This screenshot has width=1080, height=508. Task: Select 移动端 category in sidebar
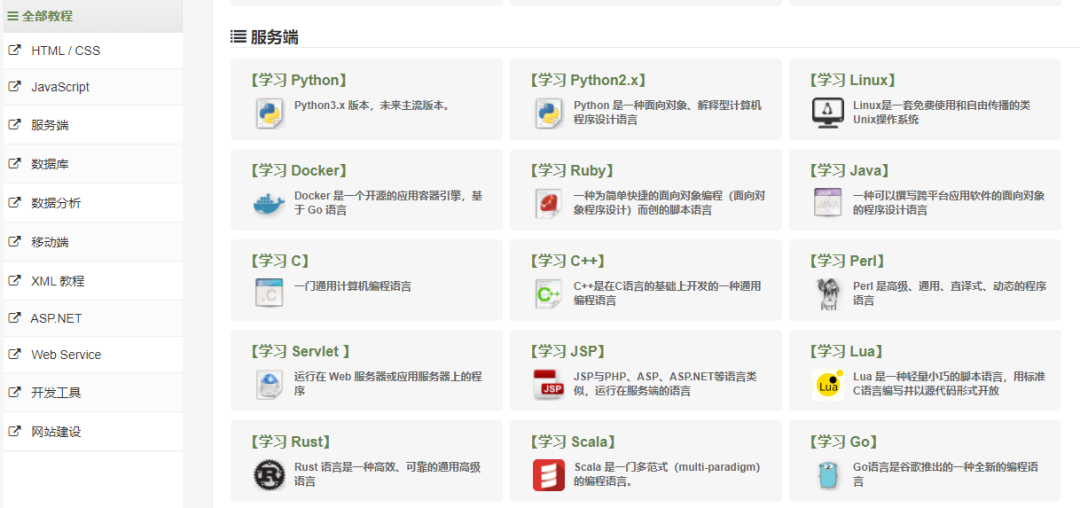[93, 242]
